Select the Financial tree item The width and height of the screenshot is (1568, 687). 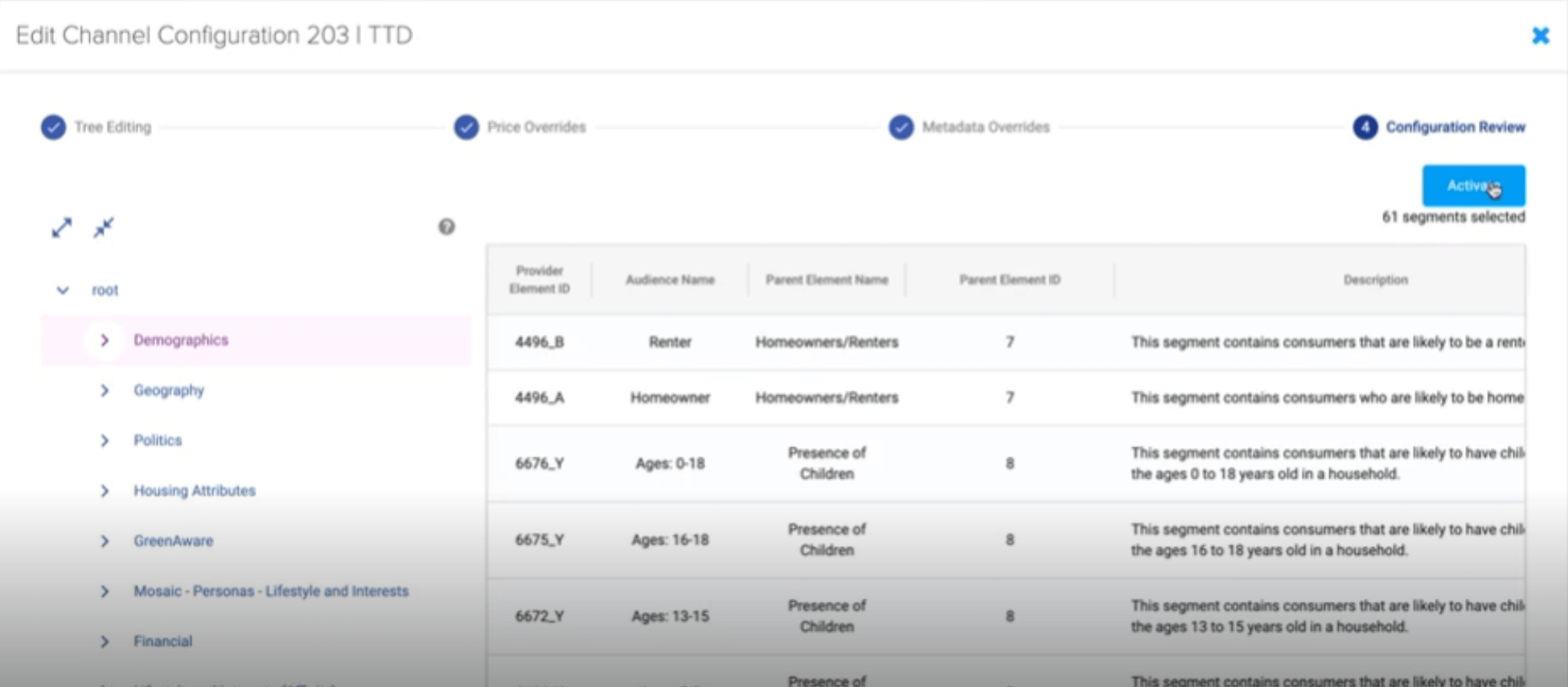pos(162,641)
